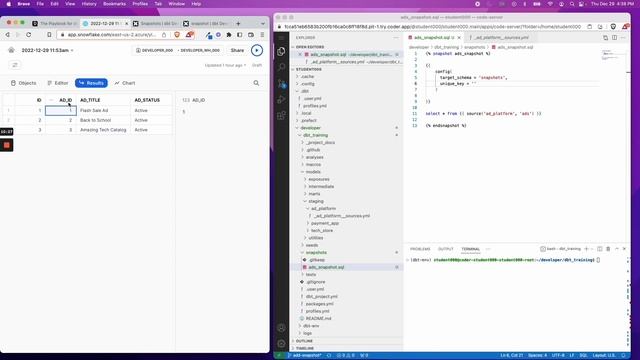Open a new browser tab

click(x=238, y=24)
